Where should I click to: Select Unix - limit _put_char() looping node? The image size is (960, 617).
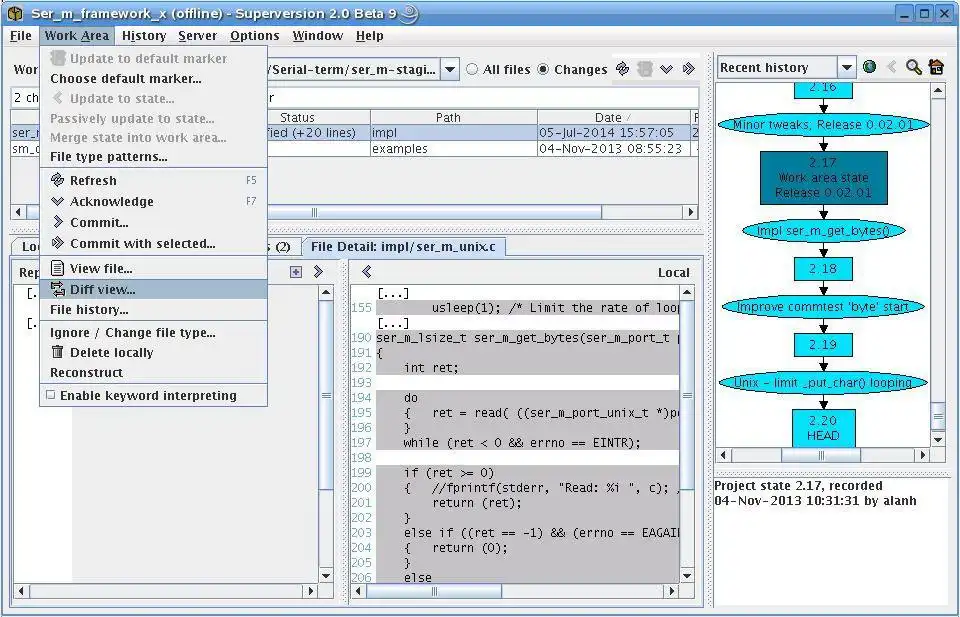823,383
